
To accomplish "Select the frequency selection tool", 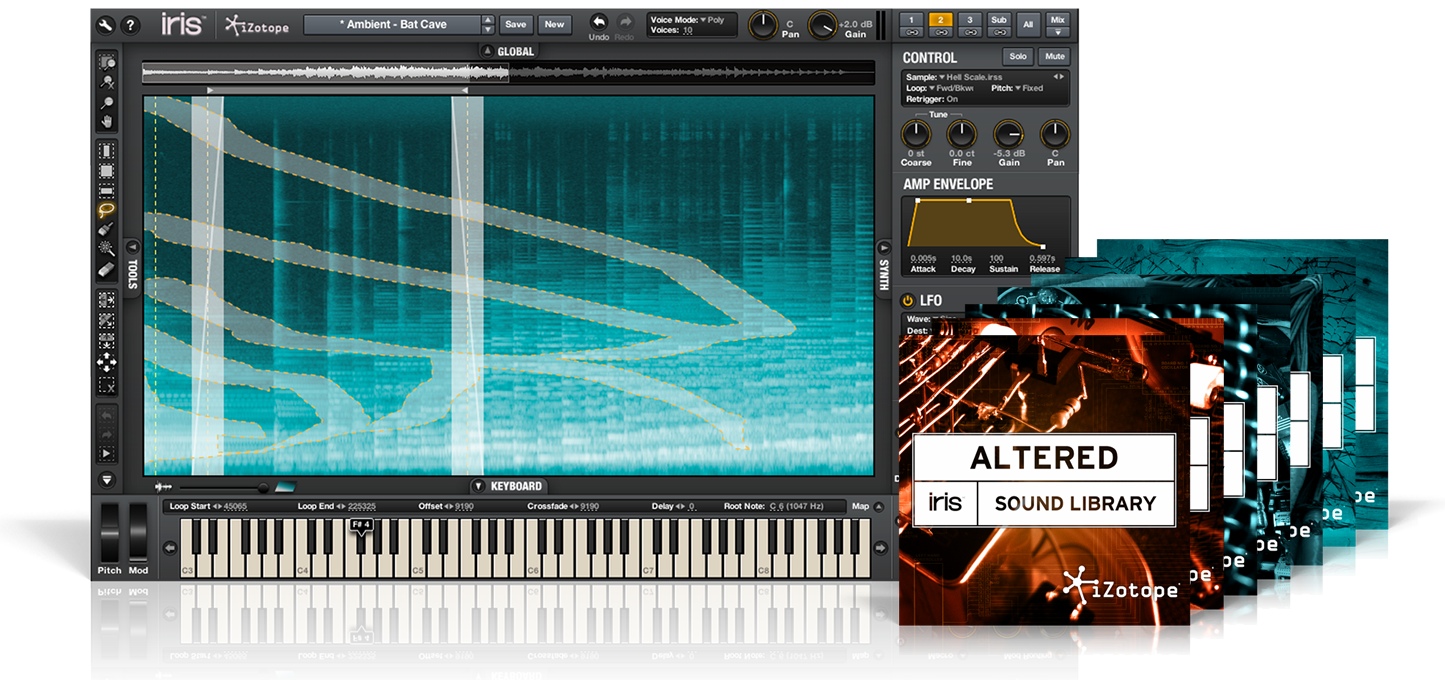I will tap(106, 190).
